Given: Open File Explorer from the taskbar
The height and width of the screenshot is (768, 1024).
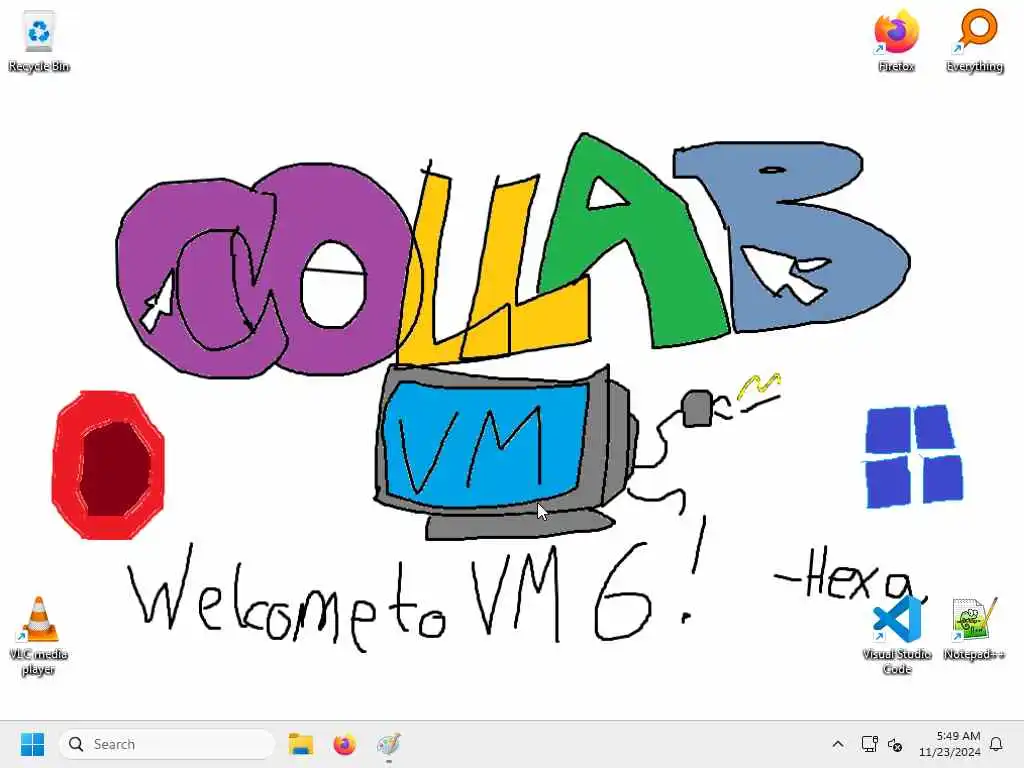Looking at the screenshot, I should click(x=301, y=744).
